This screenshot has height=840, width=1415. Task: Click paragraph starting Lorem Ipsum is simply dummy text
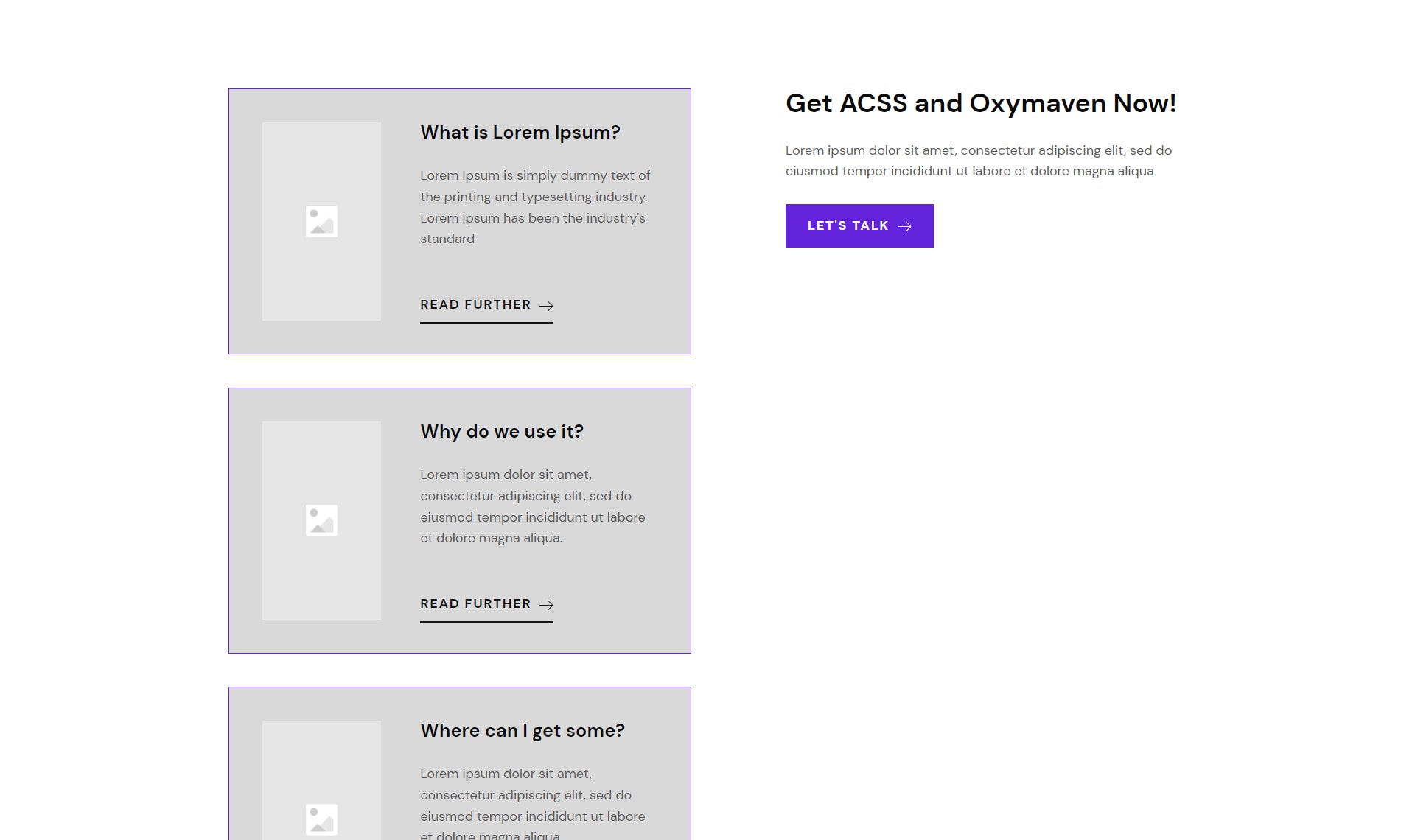tap(536, 207)
